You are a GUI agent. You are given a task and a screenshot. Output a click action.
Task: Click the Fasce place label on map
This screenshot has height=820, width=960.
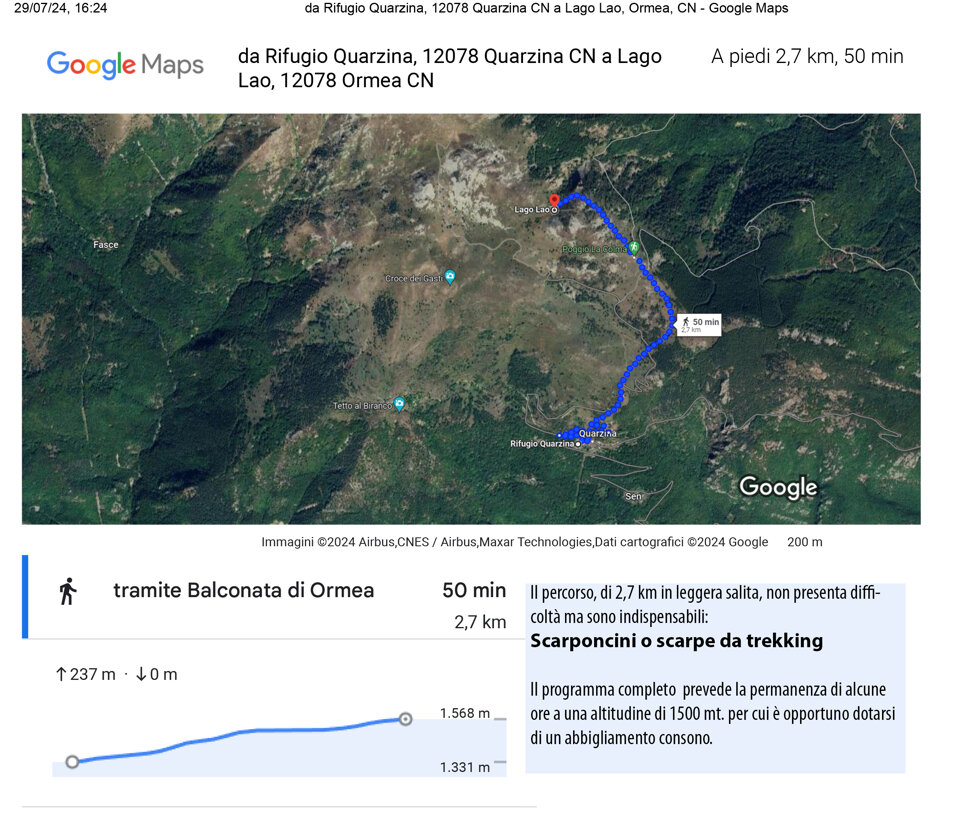pyautogui.click(x=105, y=245)
